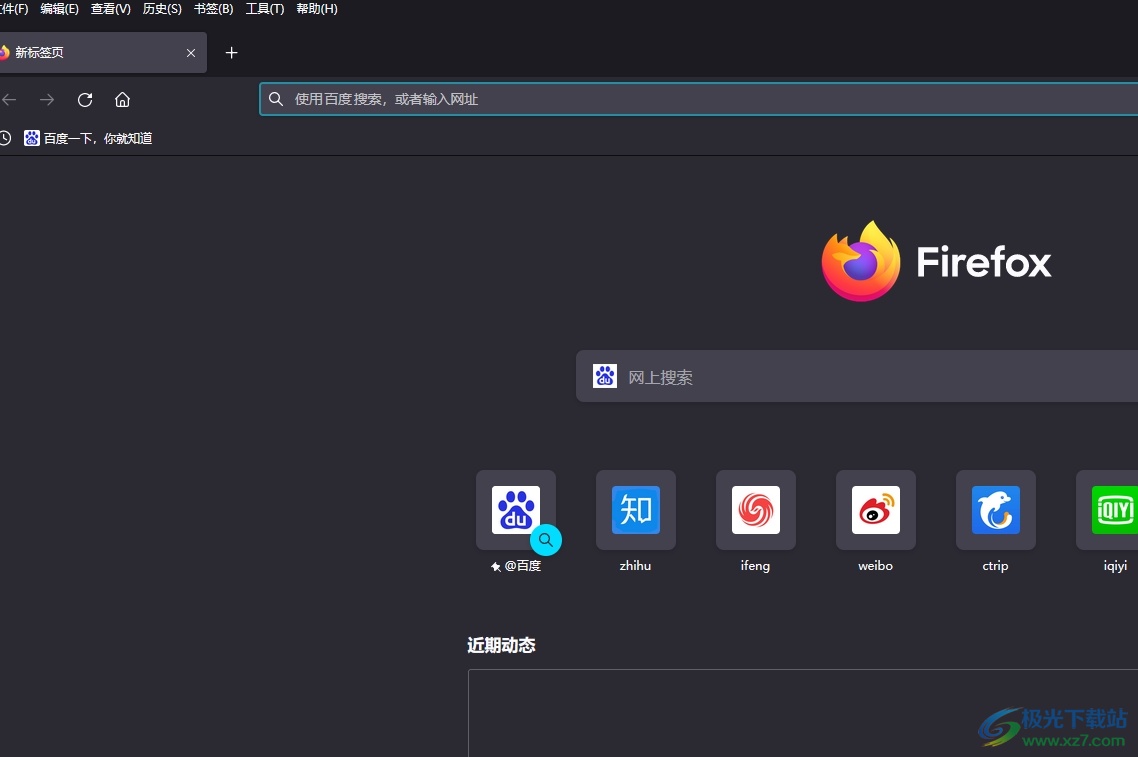Click the browser back arrow
The height and width of the screenshot is (757, 1138).
point(9,99)
